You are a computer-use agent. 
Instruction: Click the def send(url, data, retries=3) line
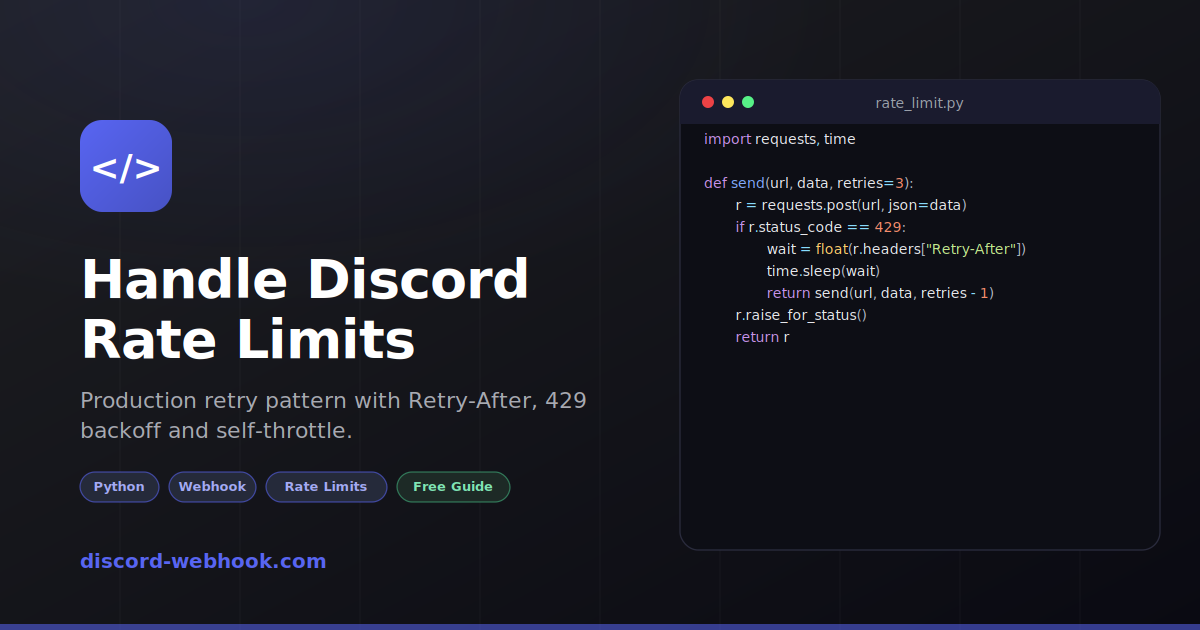click(809, 183)
